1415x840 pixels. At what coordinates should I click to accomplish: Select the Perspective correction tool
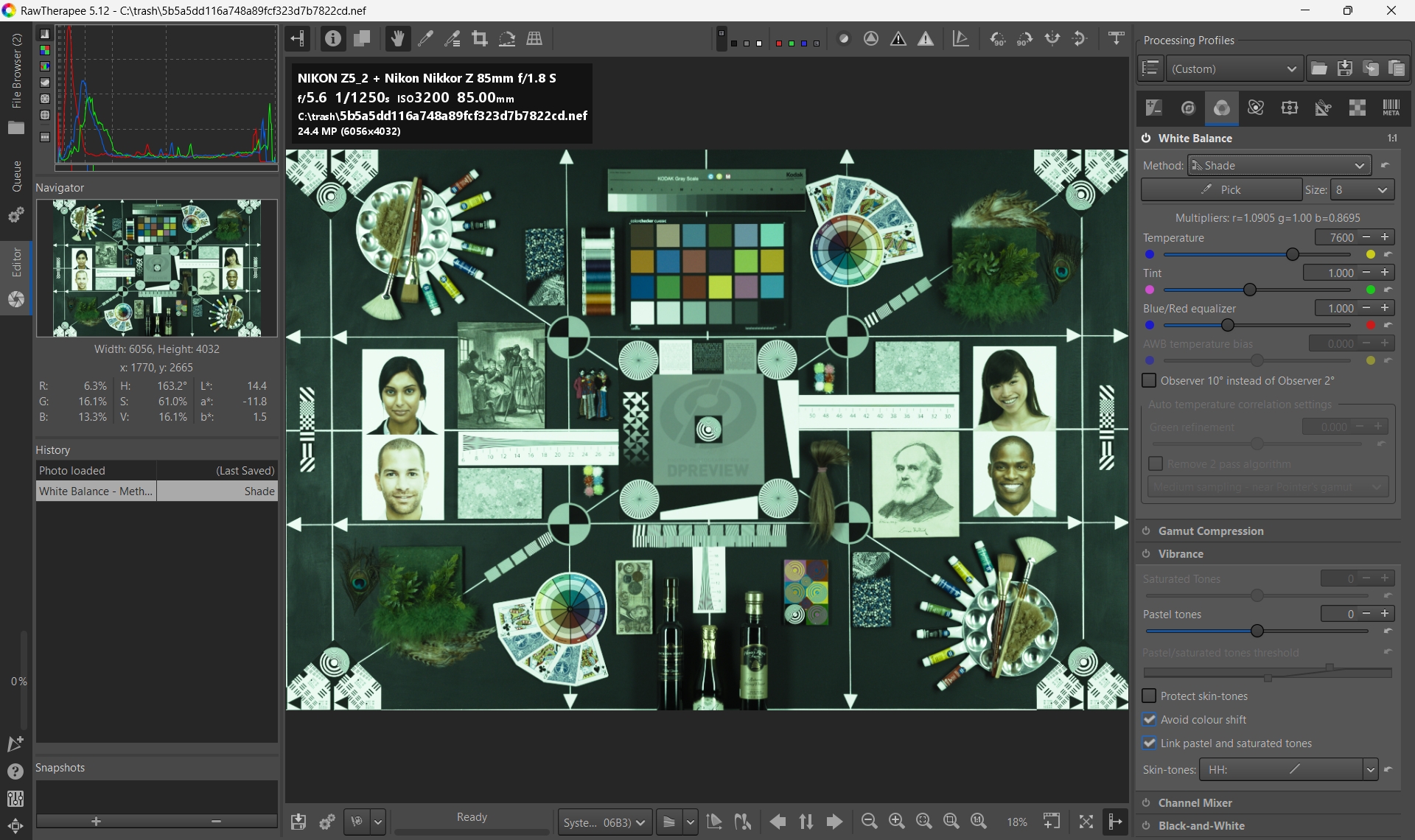534,38
